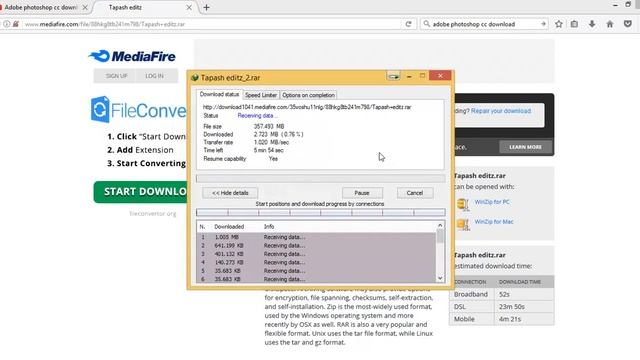Click the LEARN MORE button
Viewport: 640px width, 360px height.
click(x=525, y=147)
